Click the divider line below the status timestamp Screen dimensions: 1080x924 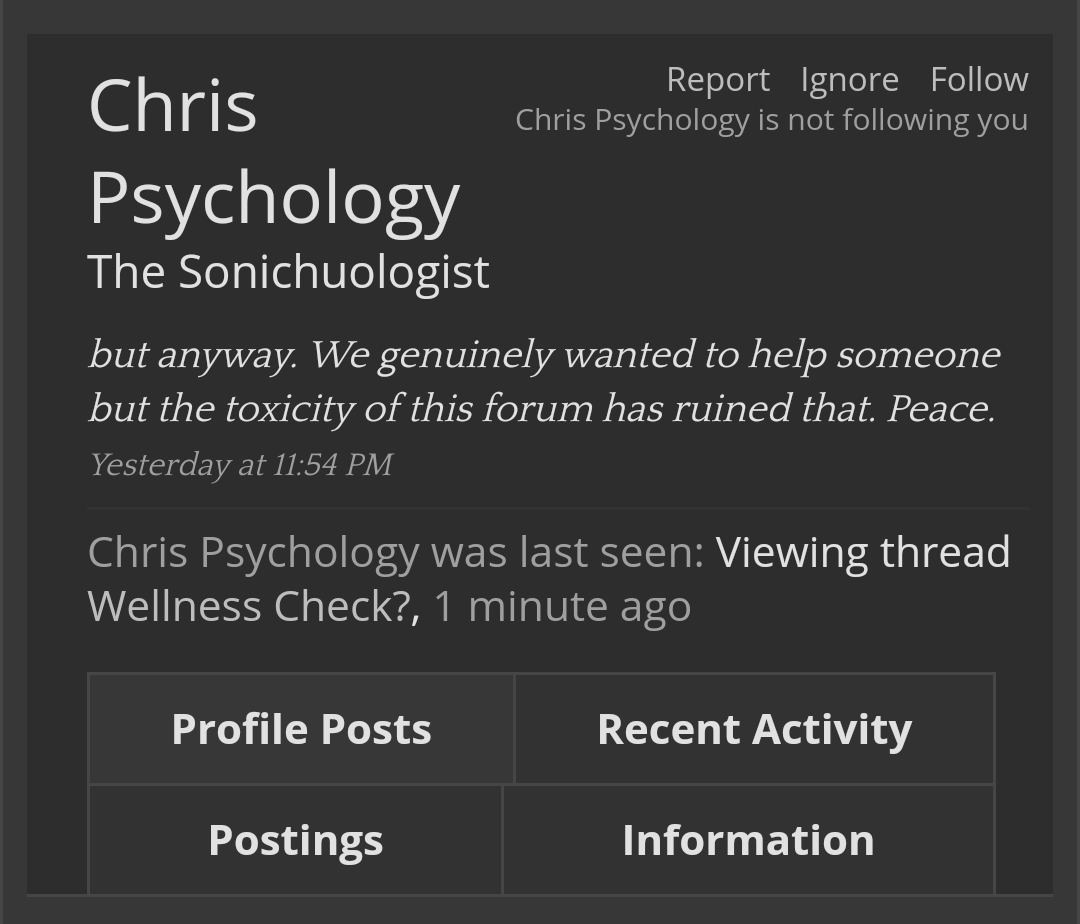[x=558, y=508]
